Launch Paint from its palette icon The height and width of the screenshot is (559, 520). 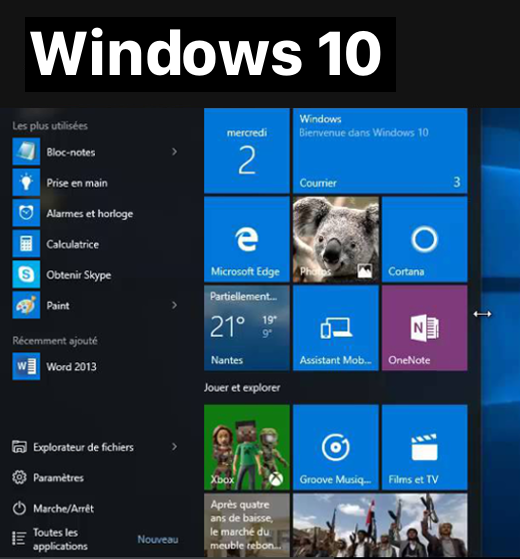[26, 305]
